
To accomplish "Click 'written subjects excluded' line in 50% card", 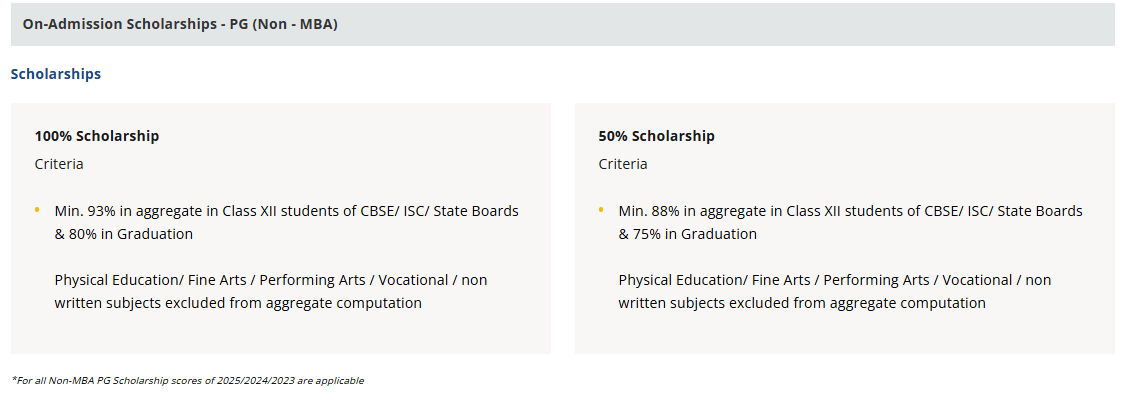I will (x=802, y=303).
